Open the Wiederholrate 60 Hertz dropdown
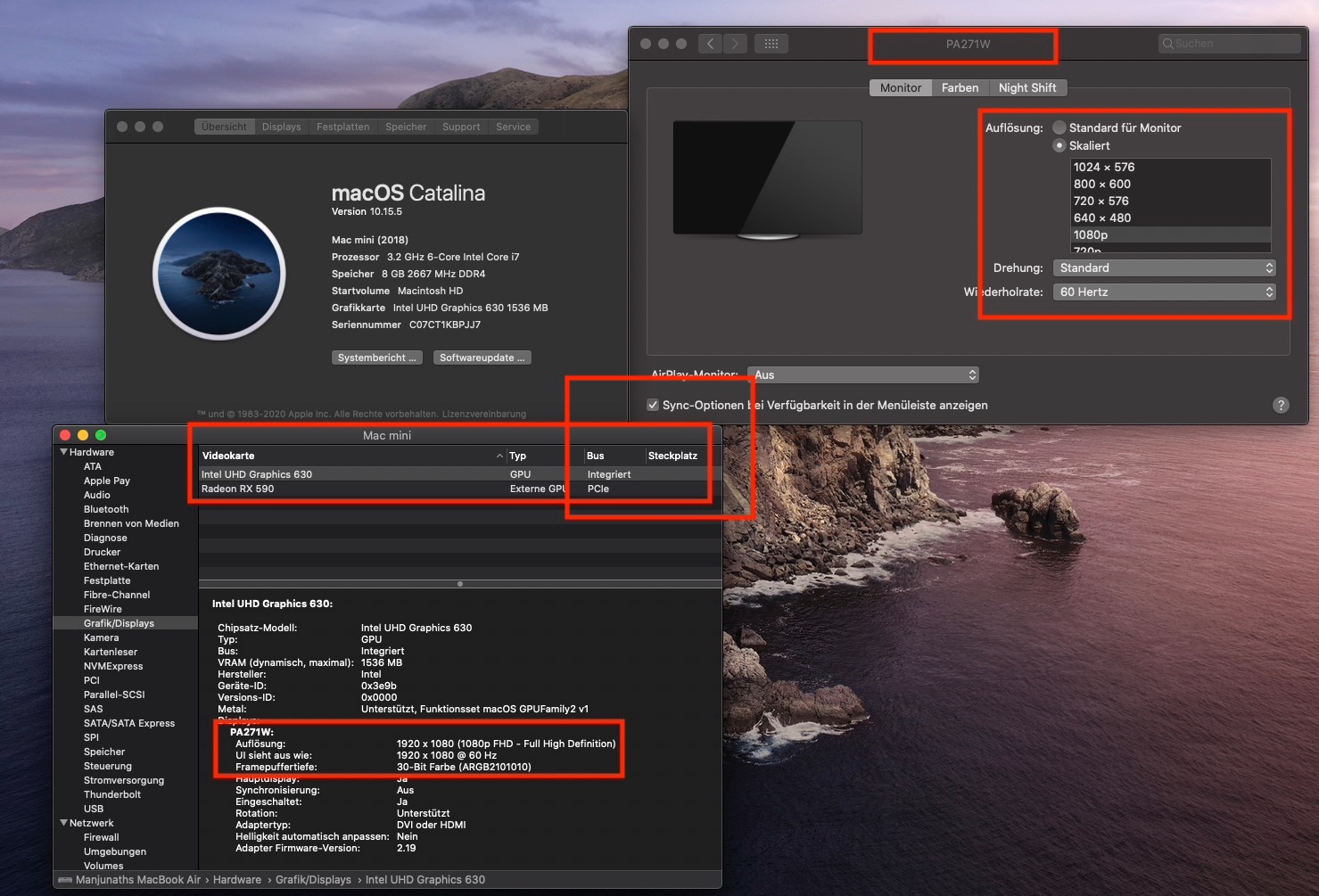Screen dimensions: 1319x896 tap(1164, 292)
